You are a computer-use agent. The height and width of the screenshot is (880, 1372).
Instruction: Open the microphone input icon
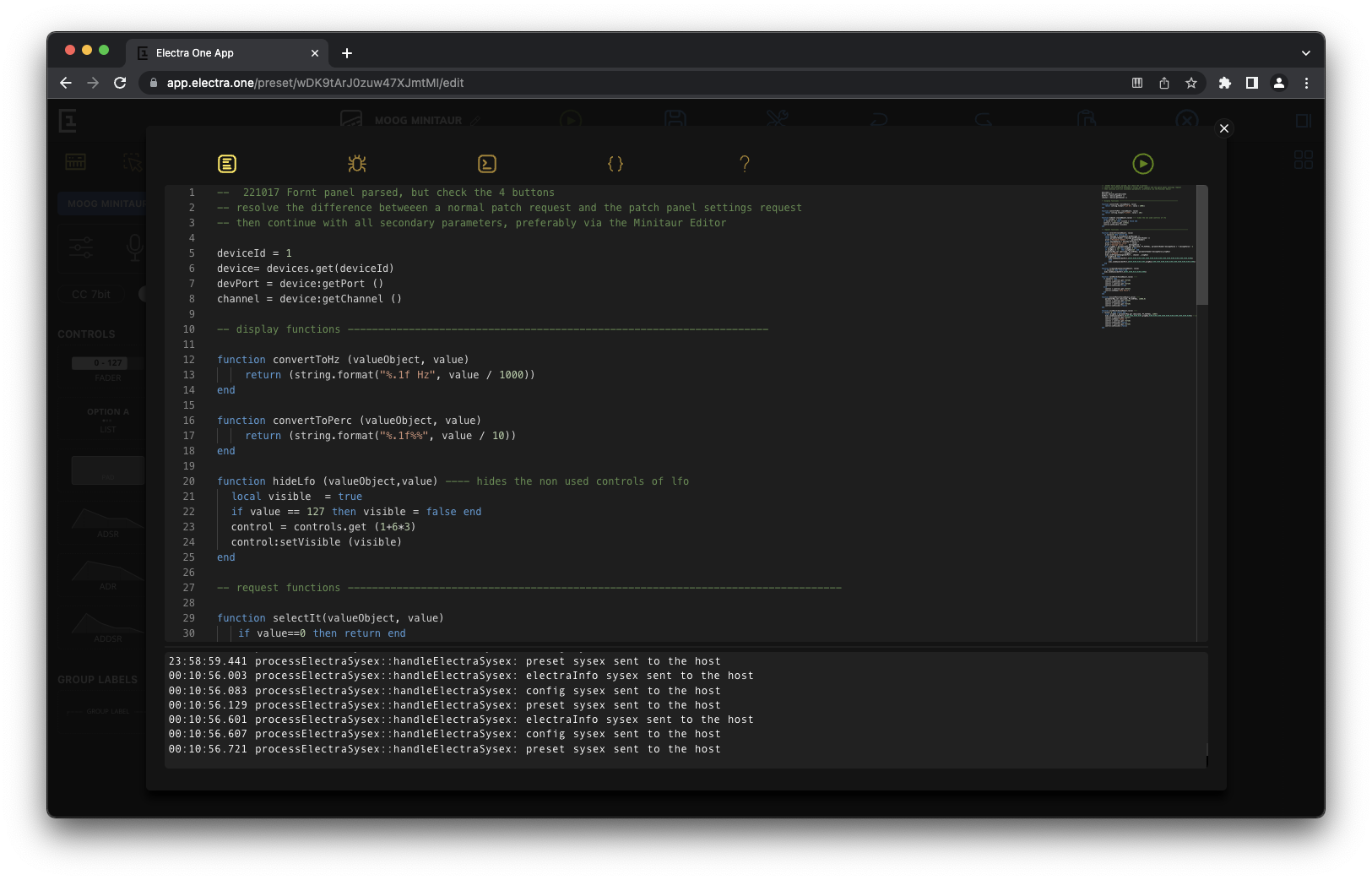135,247
